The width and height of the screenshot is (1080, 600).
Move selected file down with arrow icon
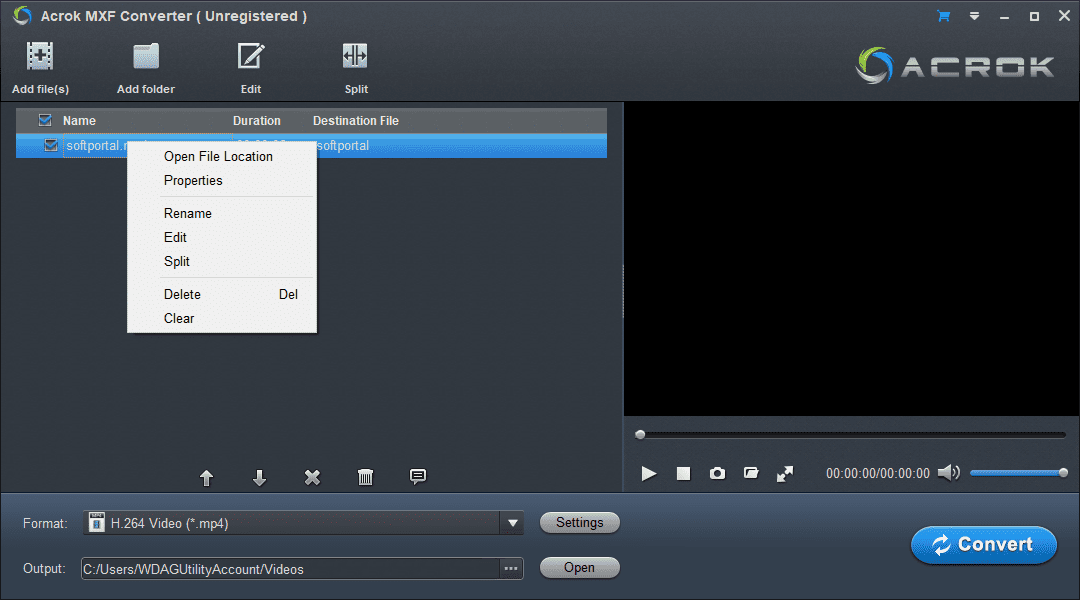[259, 477]
